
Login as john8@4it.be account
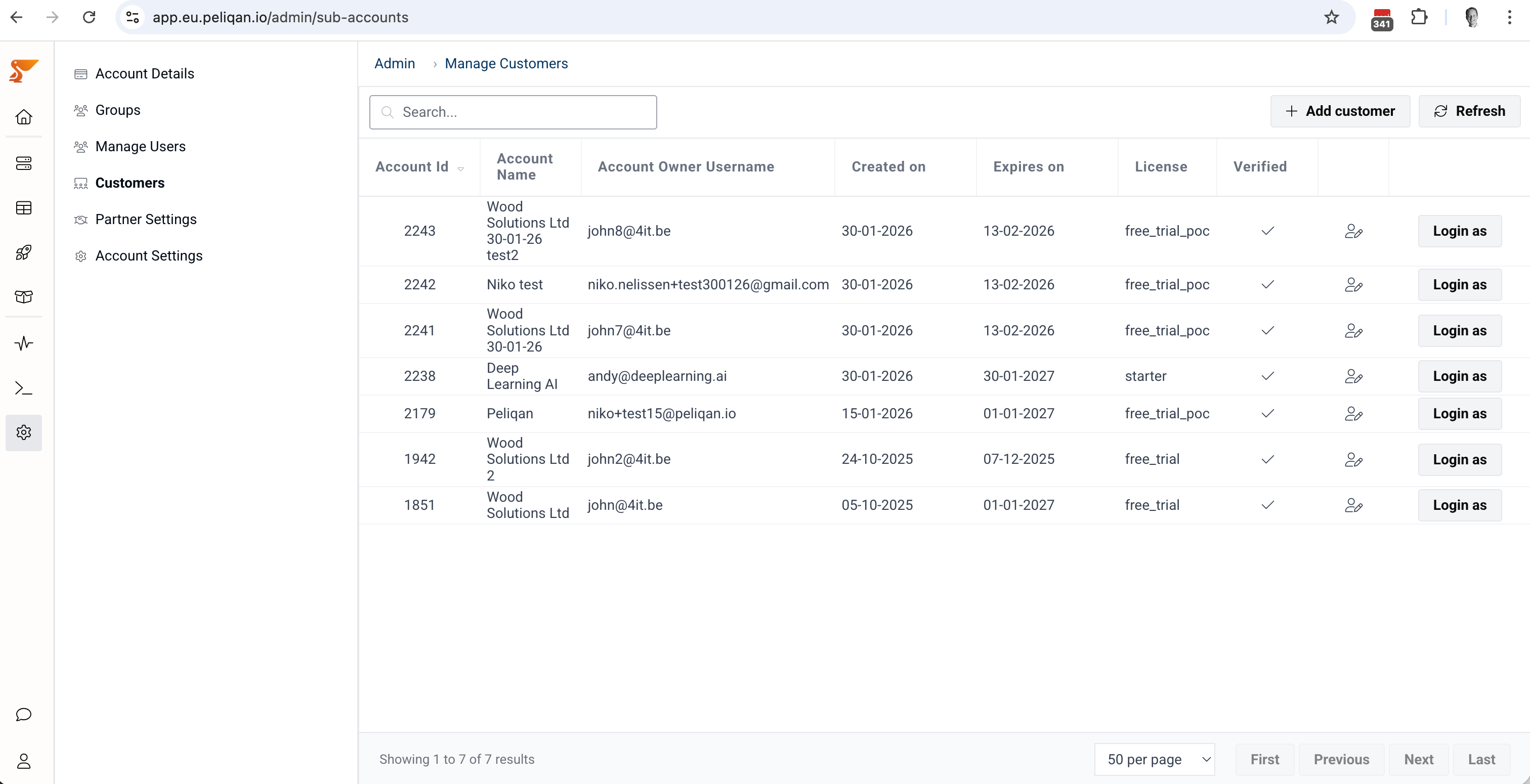coord(1459,231)
